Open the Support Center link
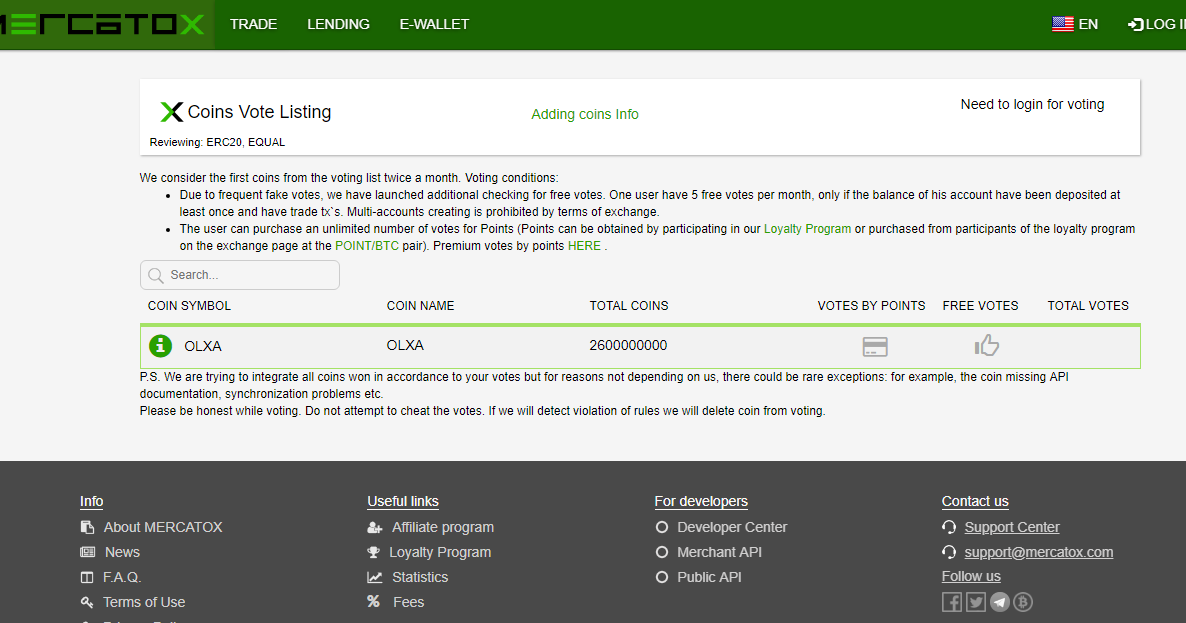Image resolution: width=1186 pixels, height=623 pixels. coord(1012,528)
